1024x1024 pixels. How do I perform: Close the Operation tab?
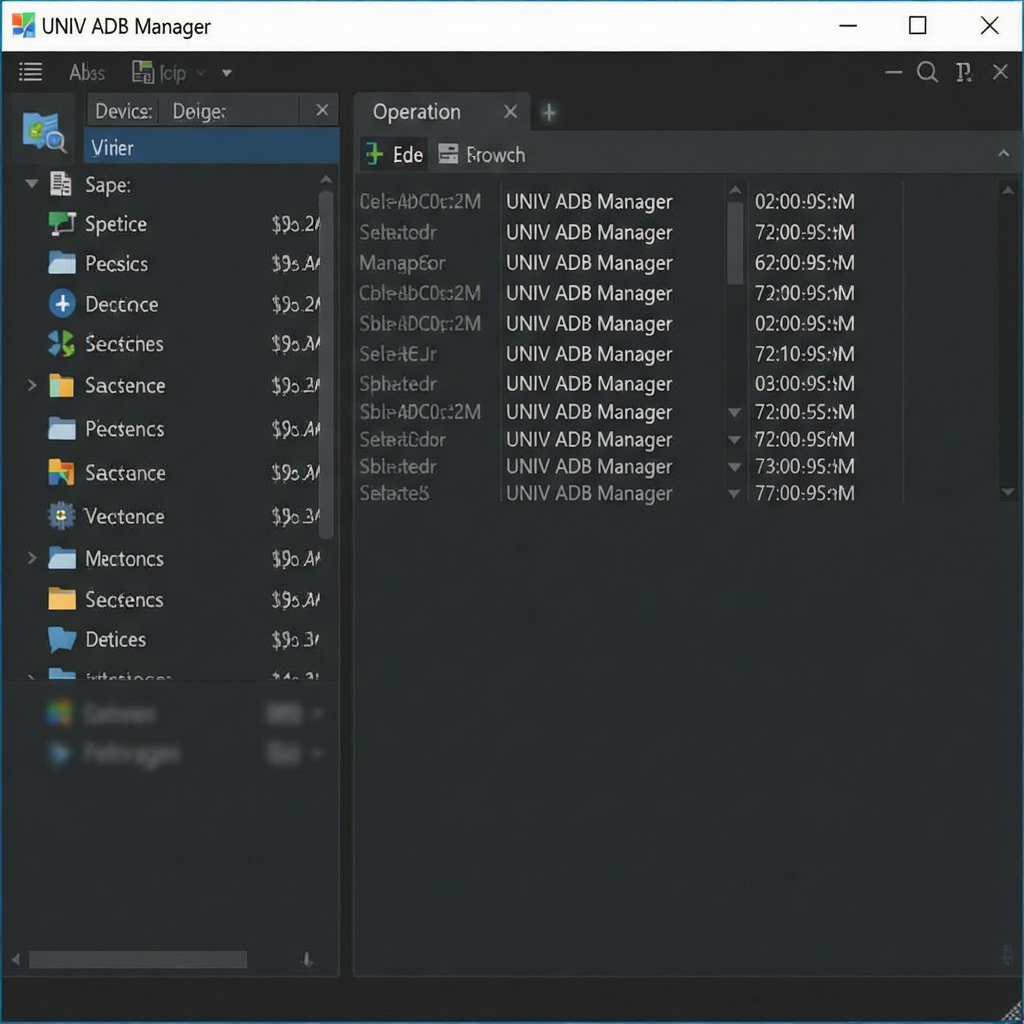[510, 112]
